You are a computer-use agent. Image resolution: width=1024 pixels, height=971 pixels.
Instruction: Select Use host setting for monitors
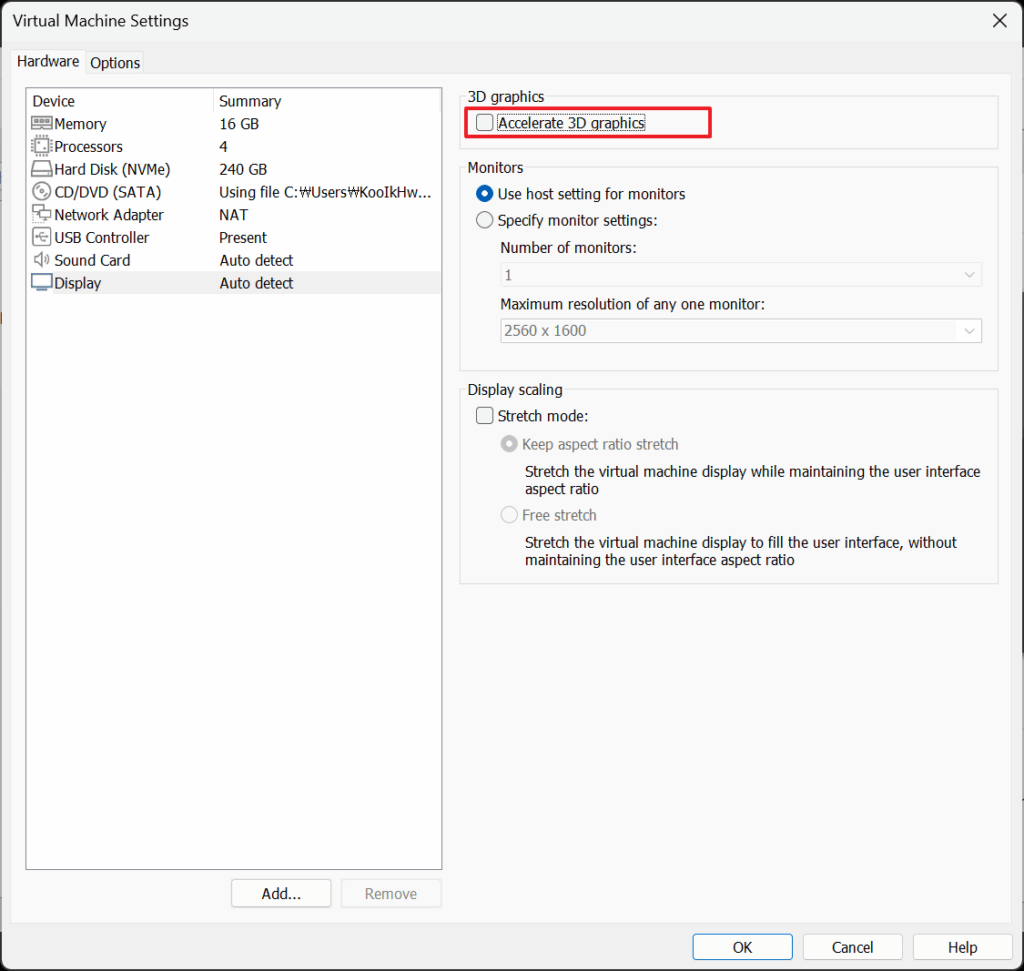click(485, 194)
